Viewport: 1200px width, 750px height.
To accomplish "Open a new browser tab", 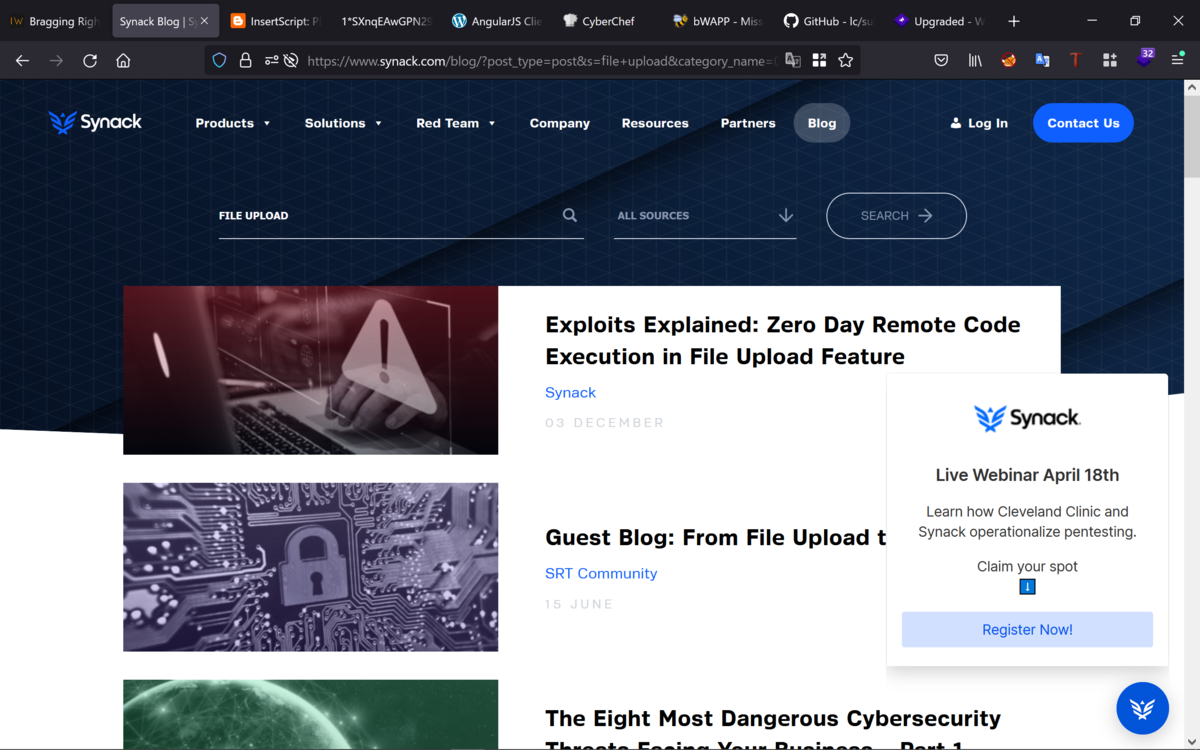I will click(x=1014, y=21).
